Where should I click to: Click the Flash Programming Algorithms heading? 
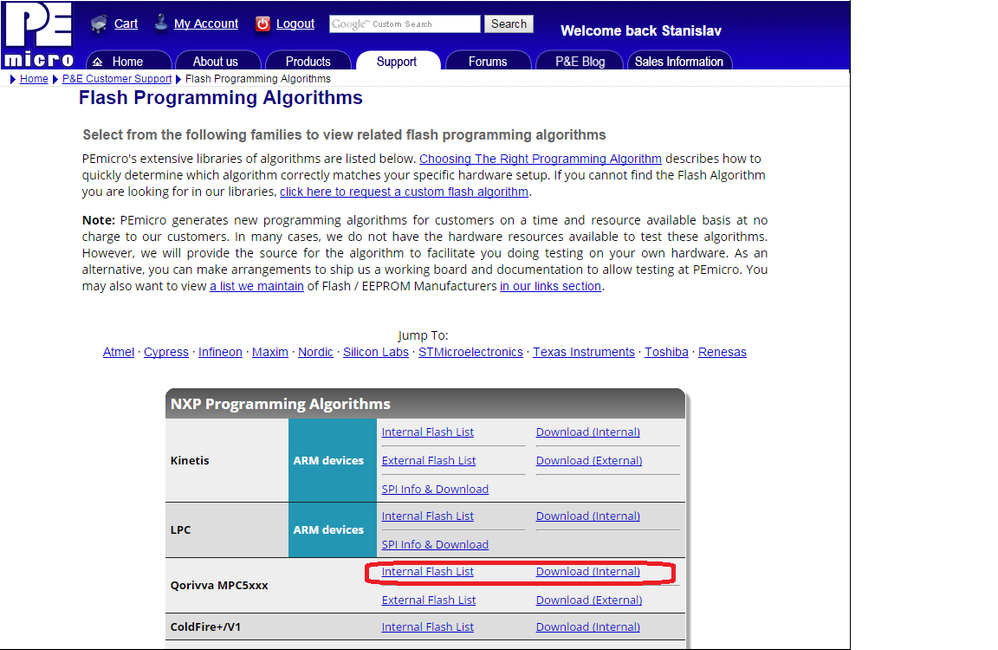tap(221, 97)
